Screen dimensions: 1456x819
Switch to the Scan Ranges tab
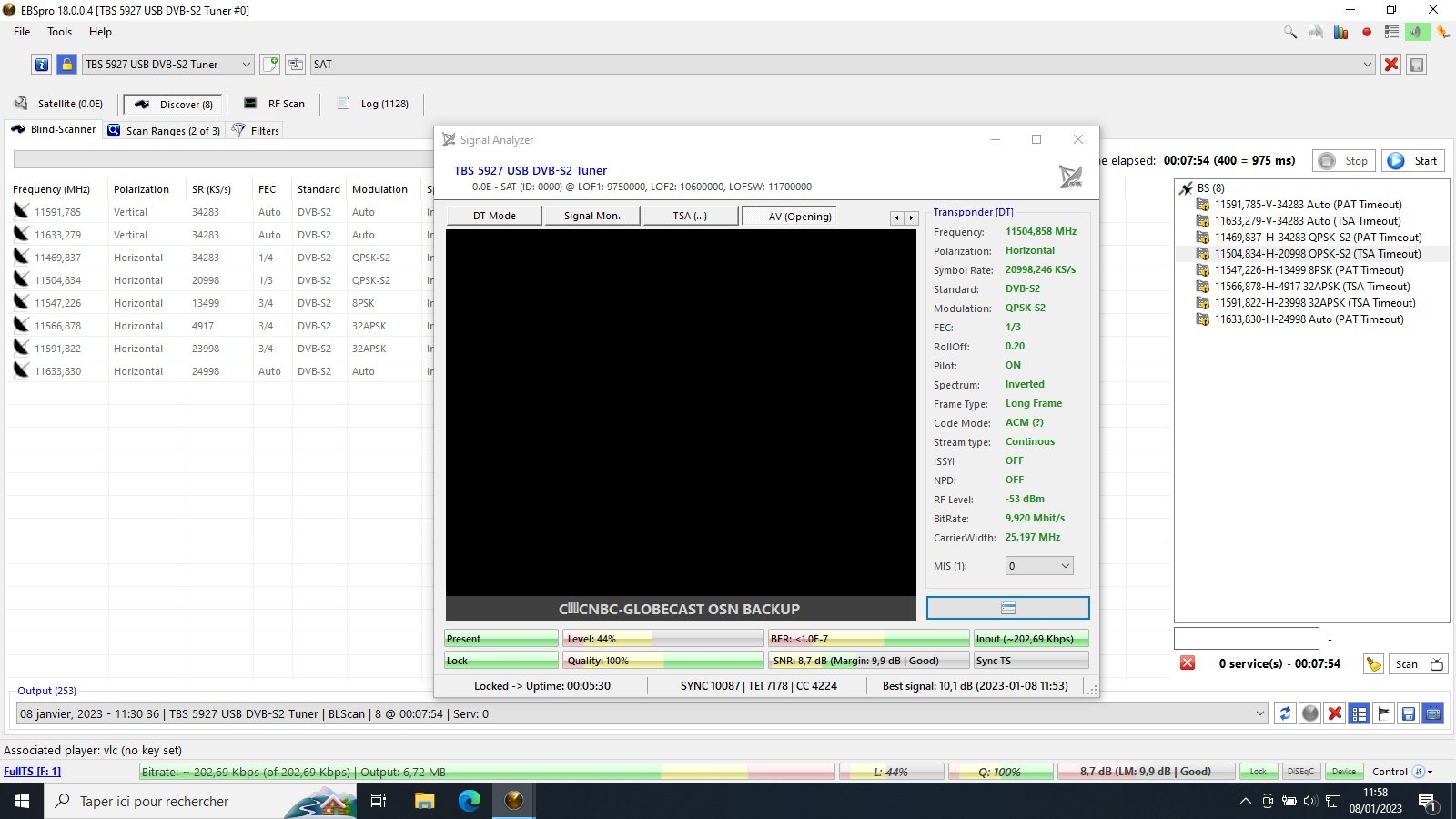(x=165, y=131)
